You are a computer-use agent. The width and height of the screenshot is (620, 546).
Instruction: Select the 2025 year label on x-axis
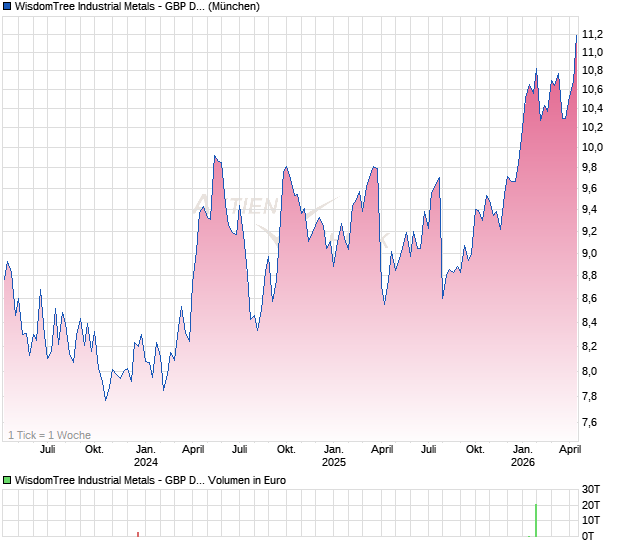tap(333, 462)
